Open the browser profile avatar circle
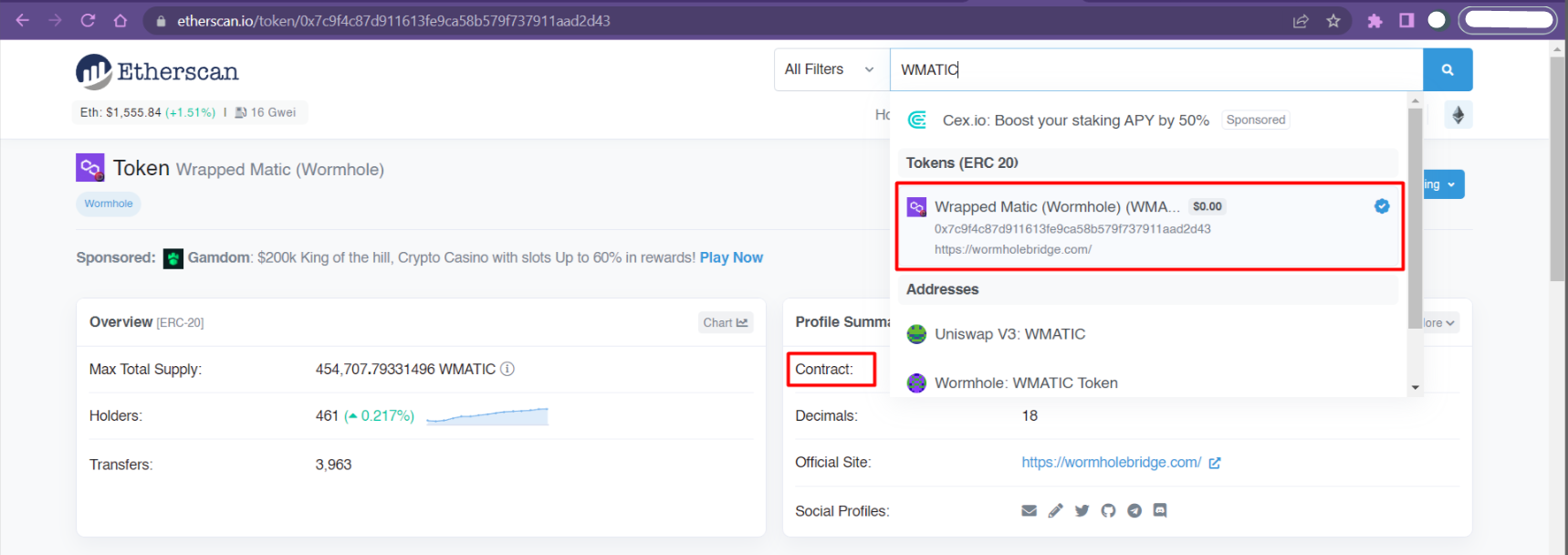Viewport: 1568px width, 555px height. tap(1437, 20)
